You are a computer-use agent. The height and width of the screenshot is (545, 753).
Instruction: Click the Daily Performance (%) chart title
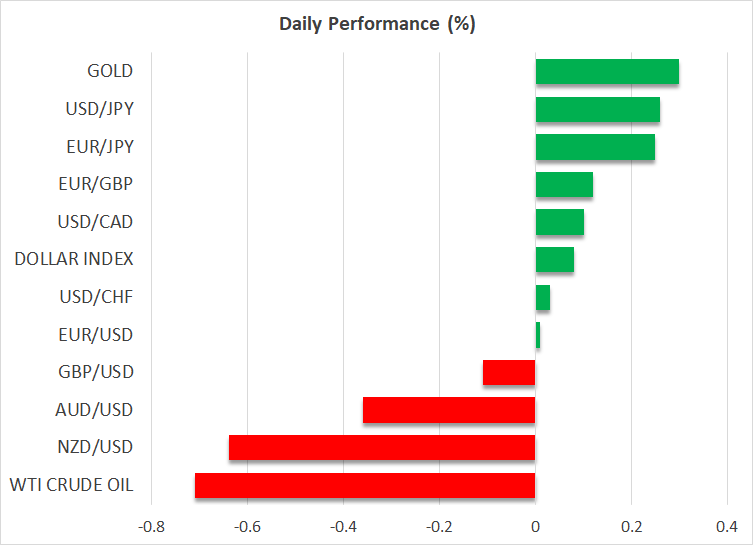pos(376,24)
